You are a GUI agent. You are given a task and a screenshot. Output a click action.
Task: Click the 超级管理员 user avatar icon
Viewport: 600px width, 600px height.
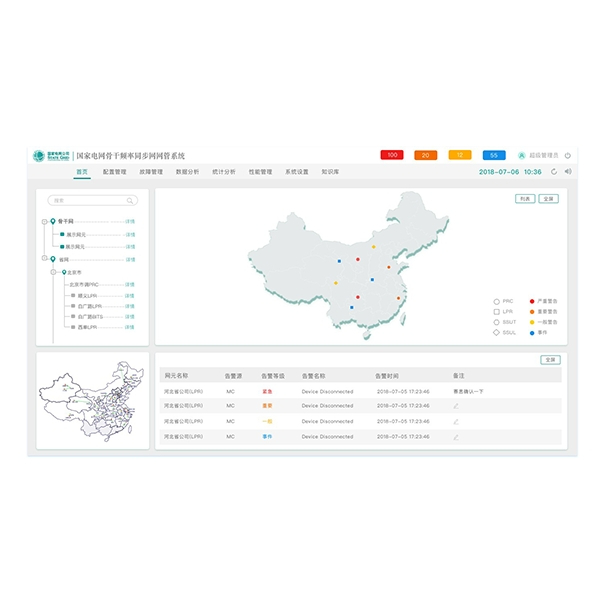tap(521, 155)
